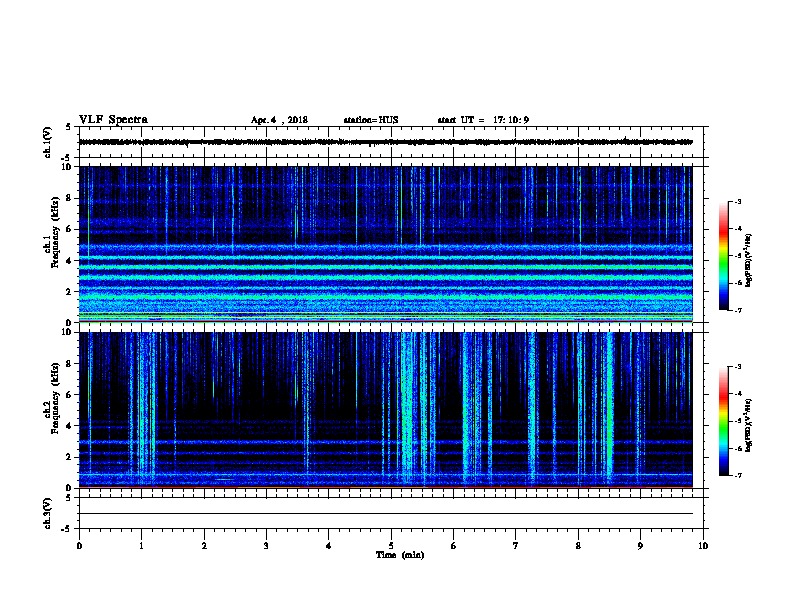Click time-axis tick label '4'
Viewport: 792px width, 612px height.
328,546
